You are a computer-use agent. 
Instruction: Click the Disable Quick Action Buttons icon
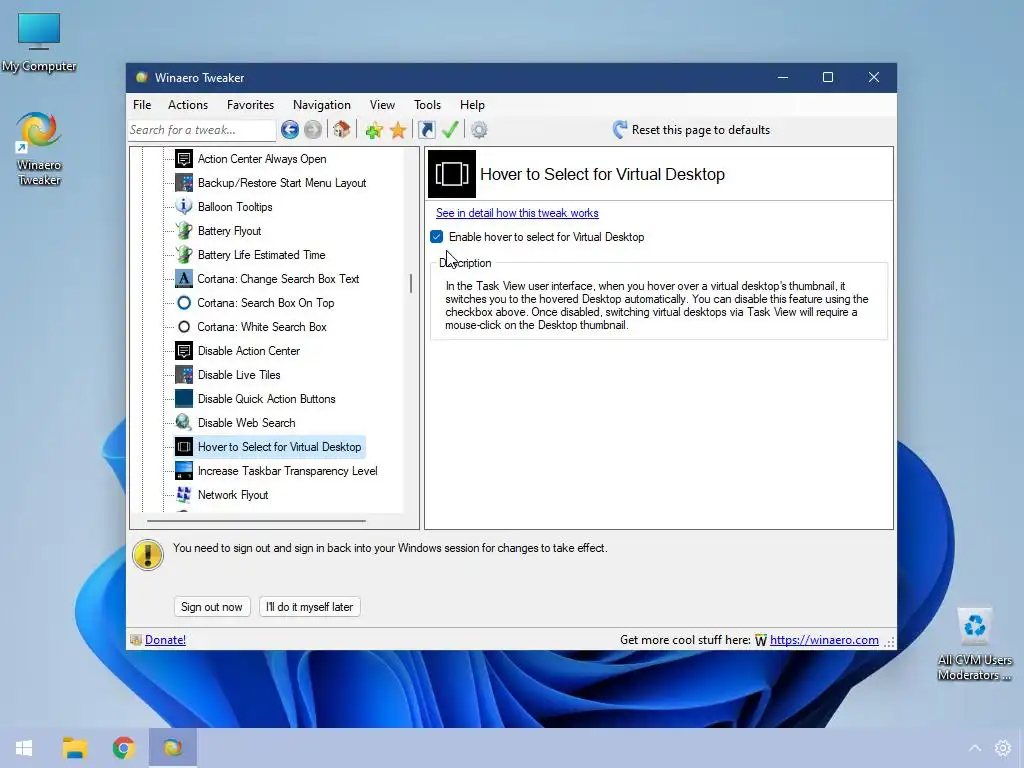click(x=184, y=399)
